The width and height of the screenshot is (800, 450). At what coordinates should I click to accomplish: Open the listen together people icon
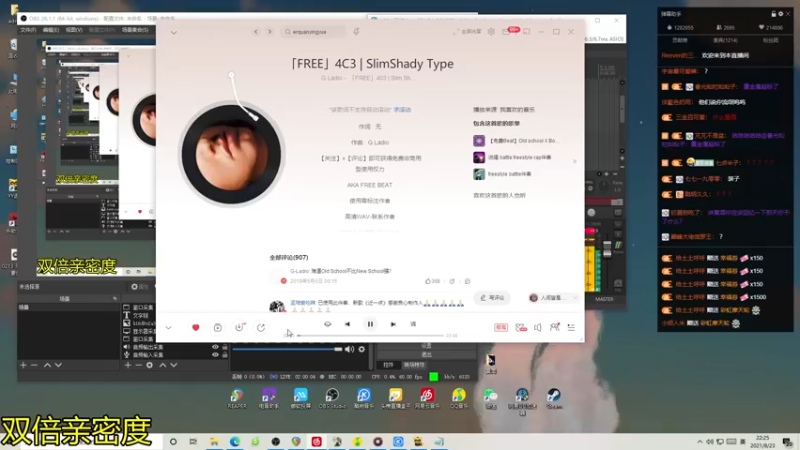tap(555, 327)
